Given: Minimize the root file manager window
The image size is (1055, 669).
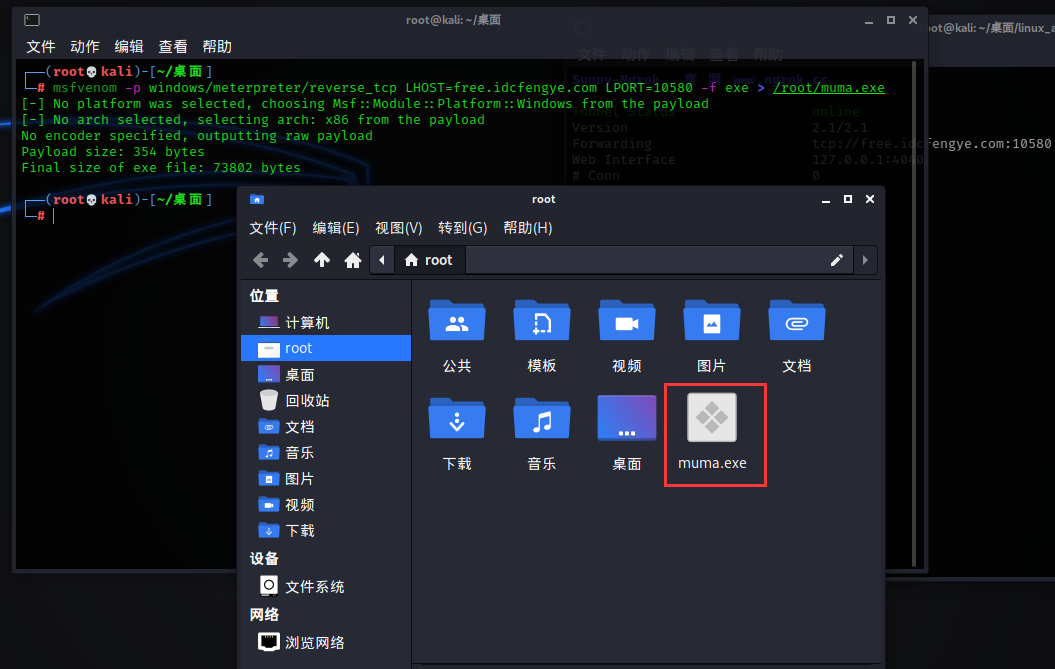Looking at the screenshot, I should (826, 200).
